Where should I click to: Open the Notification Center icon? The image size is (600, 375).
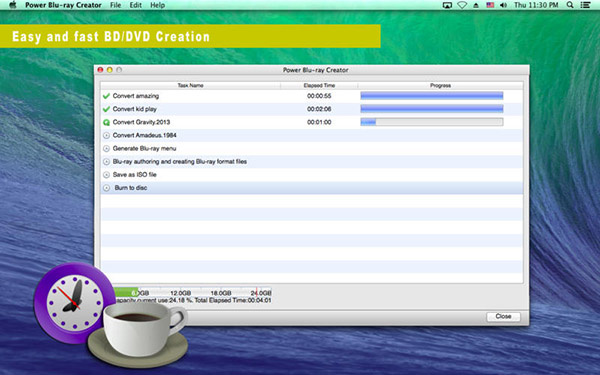click(x=585, y=5)
